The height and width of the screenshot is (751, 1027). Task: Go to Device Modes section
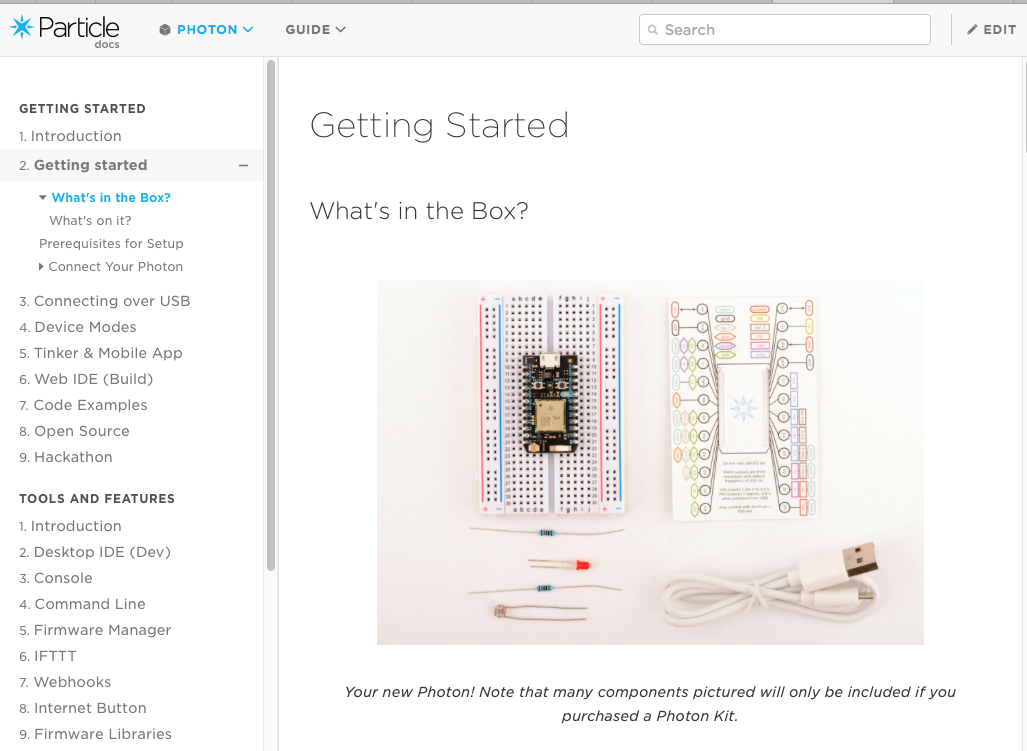coord(78,327)
